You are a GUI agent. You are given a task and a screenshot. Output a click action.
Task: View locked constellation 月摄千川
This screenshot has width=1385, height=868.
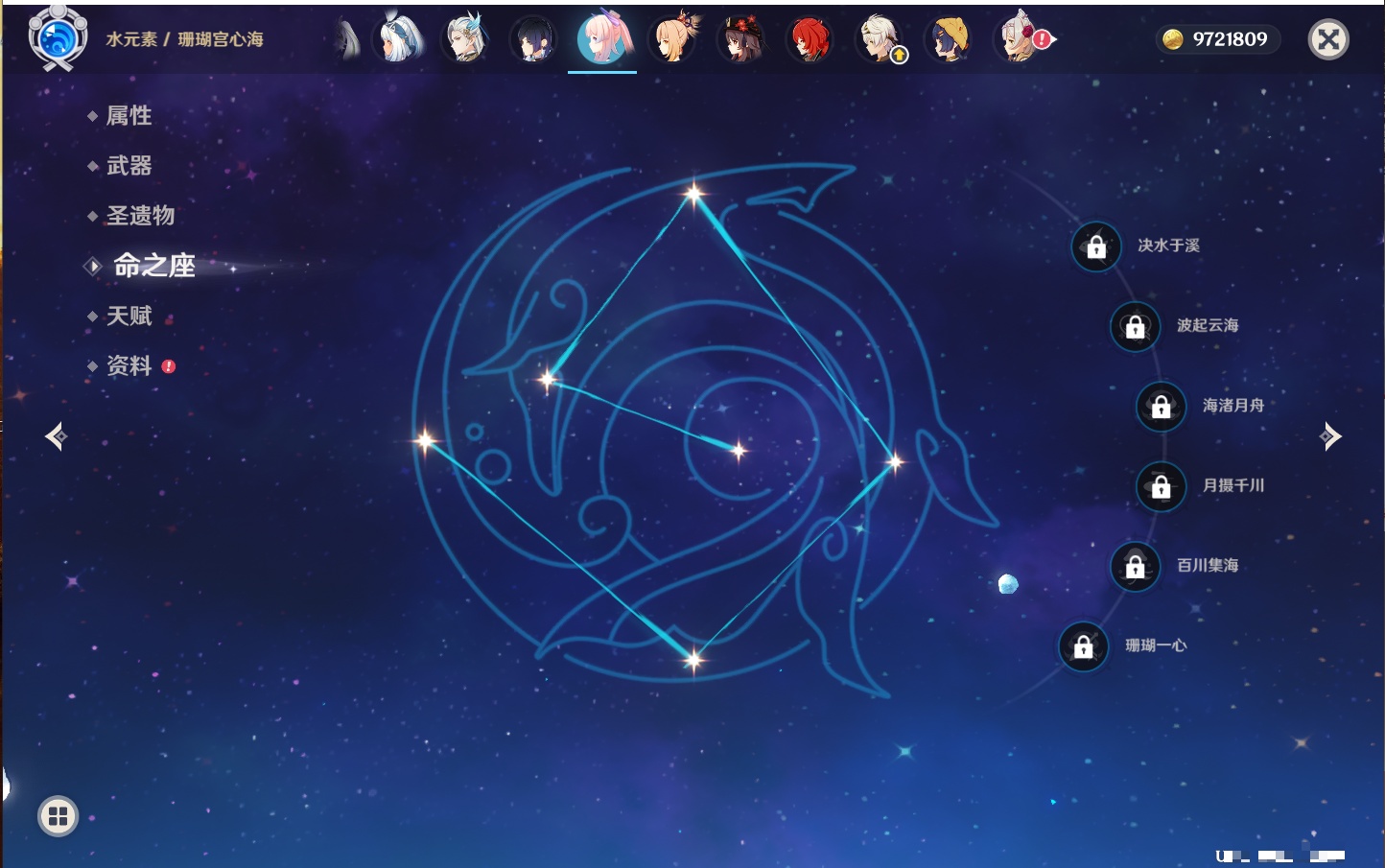pos(1161,486)
